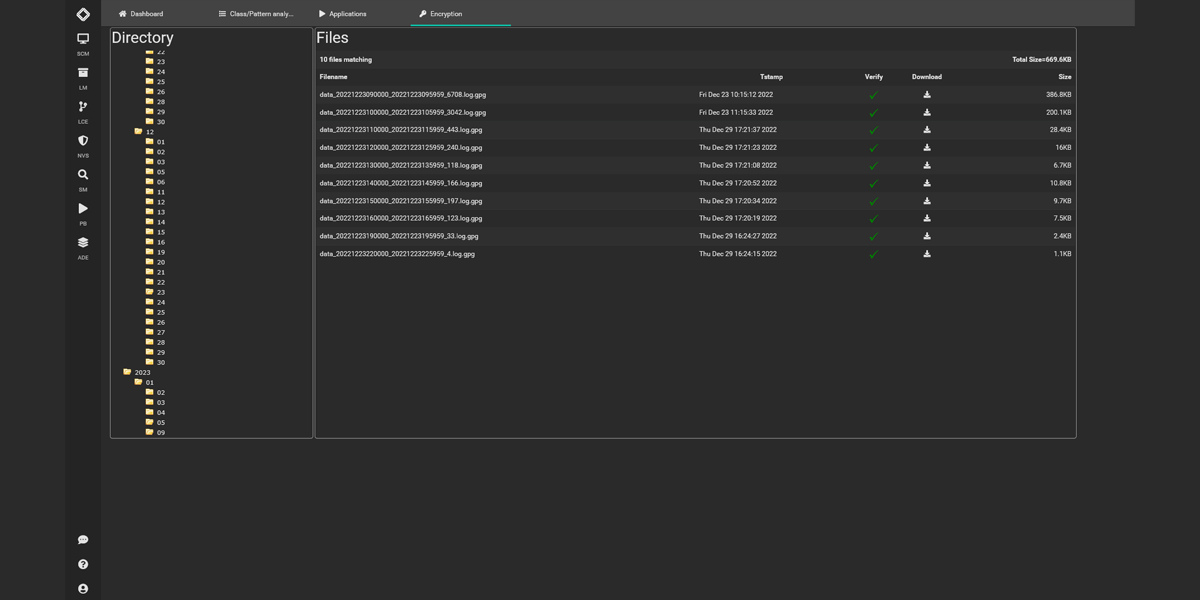Open the user account icon
Viewport: 1200px width, 600px height.
[x=82, y=588]
